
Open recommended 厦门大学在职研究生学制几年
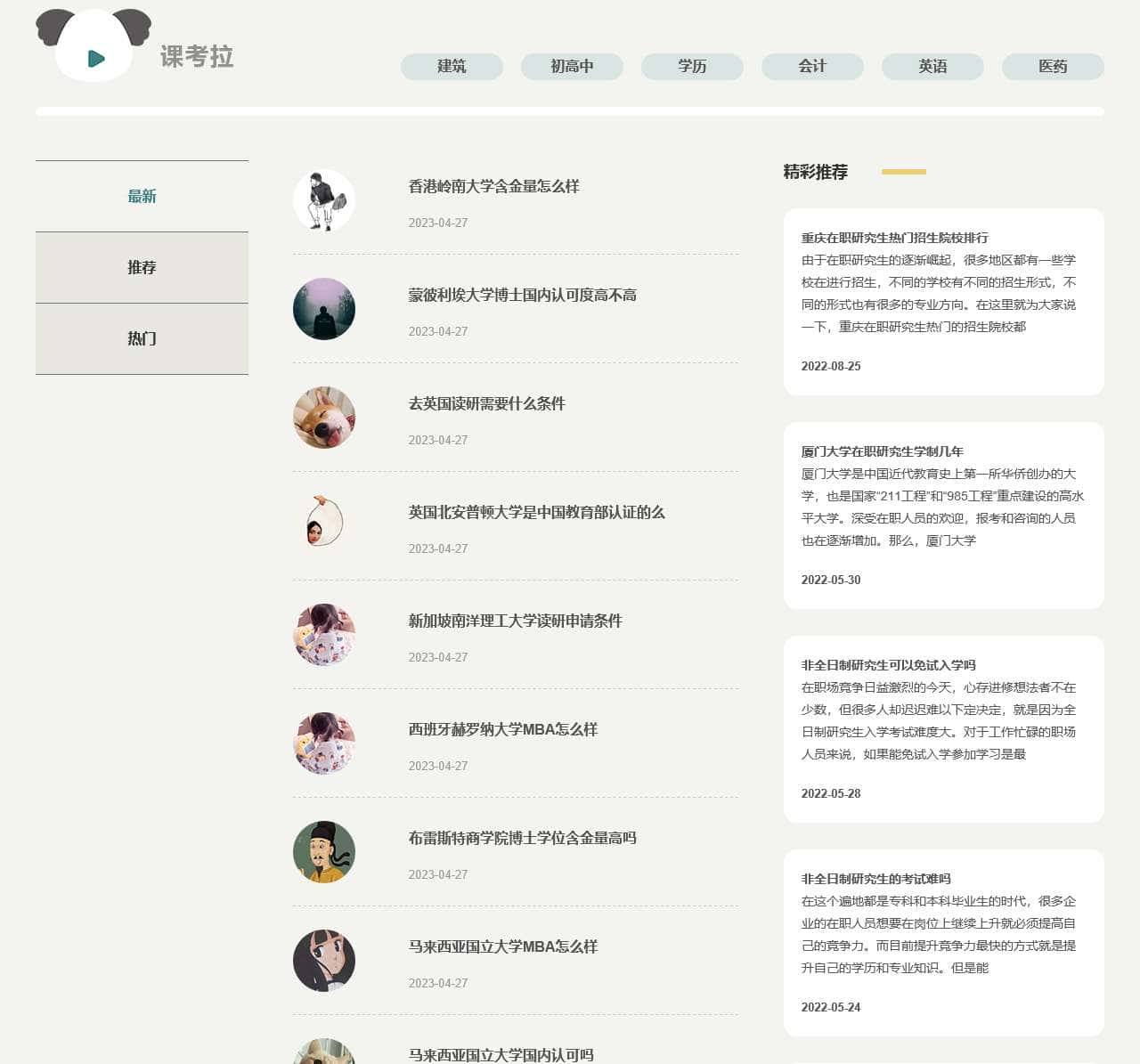click(x=882, y=451)
